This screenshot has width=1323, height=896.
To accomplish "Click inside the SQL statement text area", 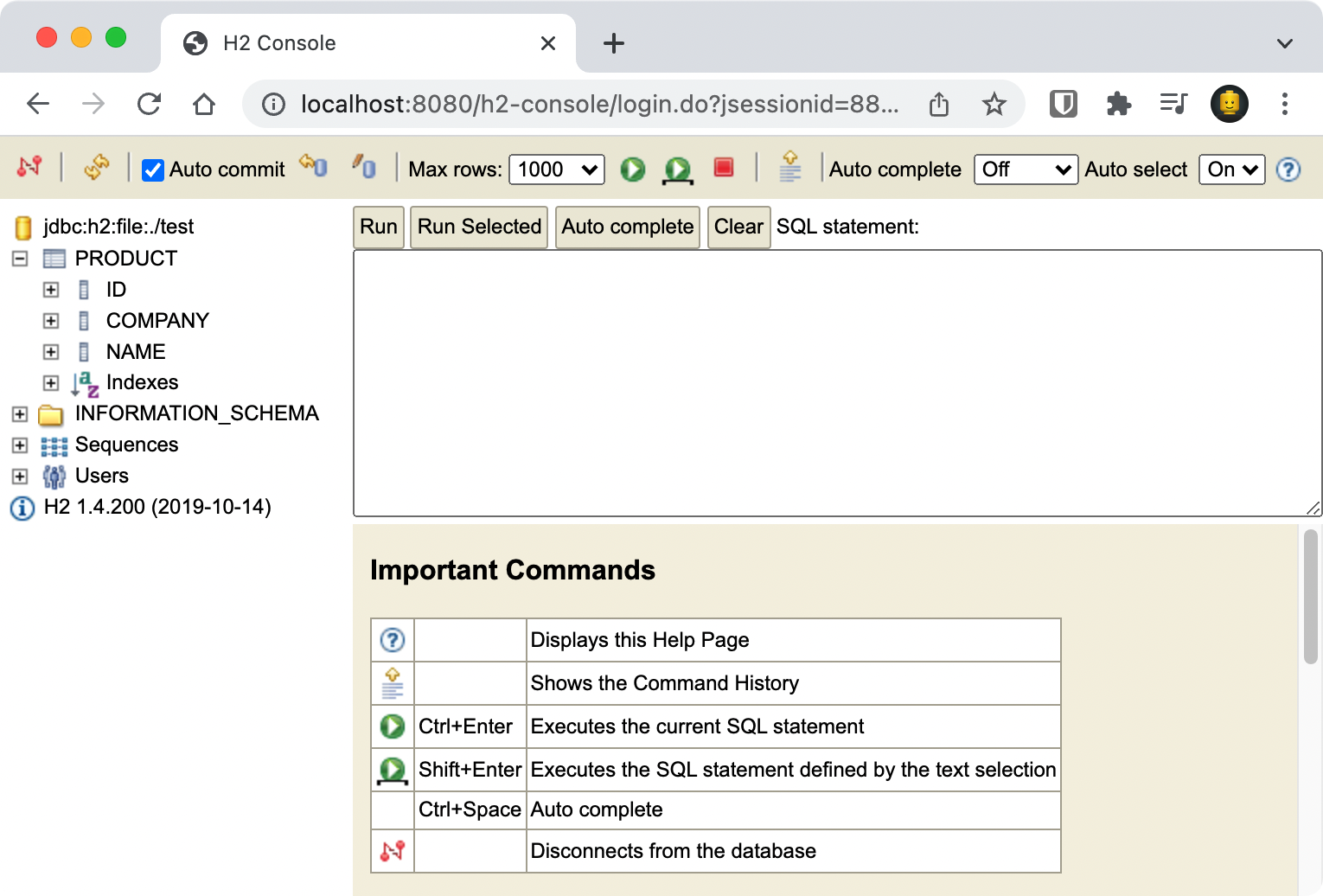I will (x=837, y=383).
